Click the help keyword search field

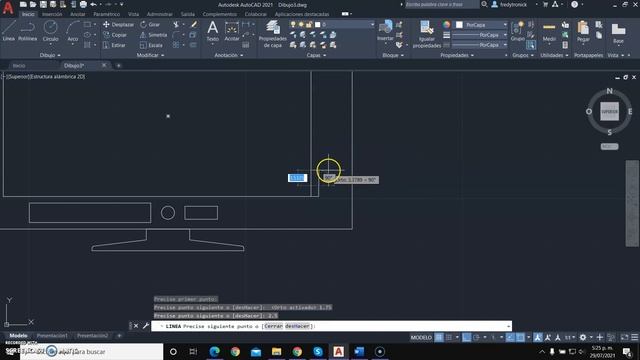click(x=441, y=4)
